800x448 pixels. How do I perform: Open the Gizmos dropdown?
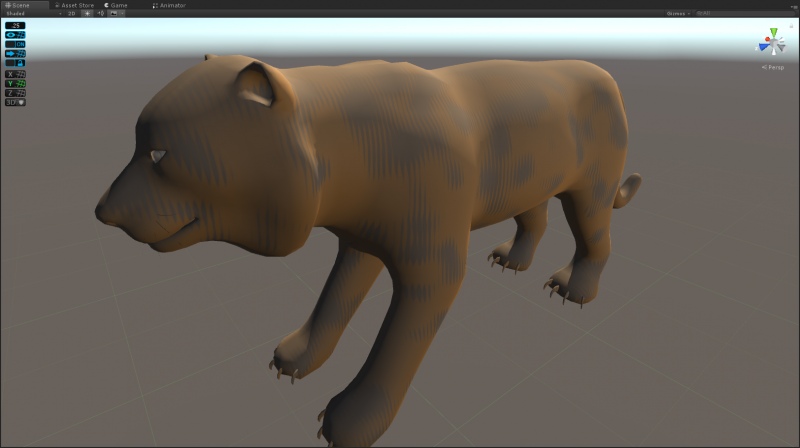679,14
